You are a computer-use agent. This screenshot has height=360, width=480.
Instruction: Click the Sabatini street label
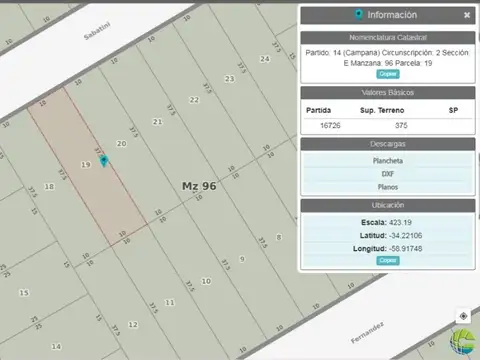click(97, 31)
